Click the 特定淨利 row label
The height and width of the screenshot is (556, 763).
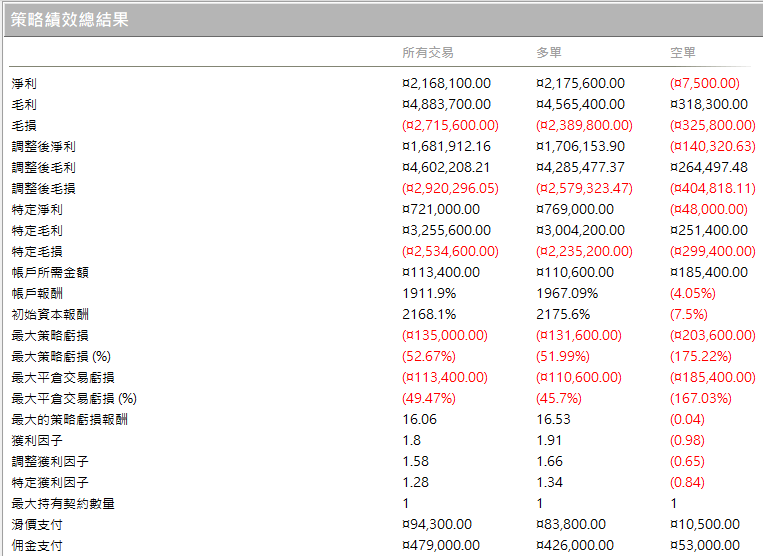37,210
